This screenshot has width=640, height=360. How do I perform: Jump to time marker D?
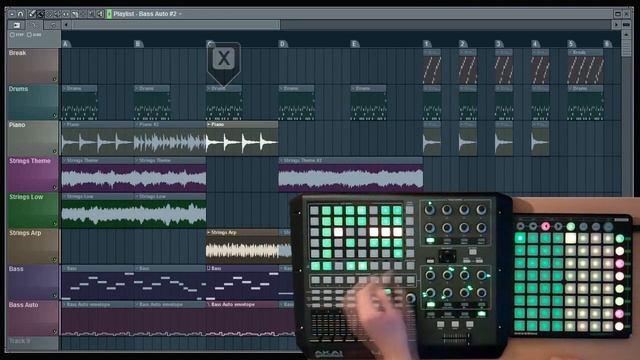282,44
